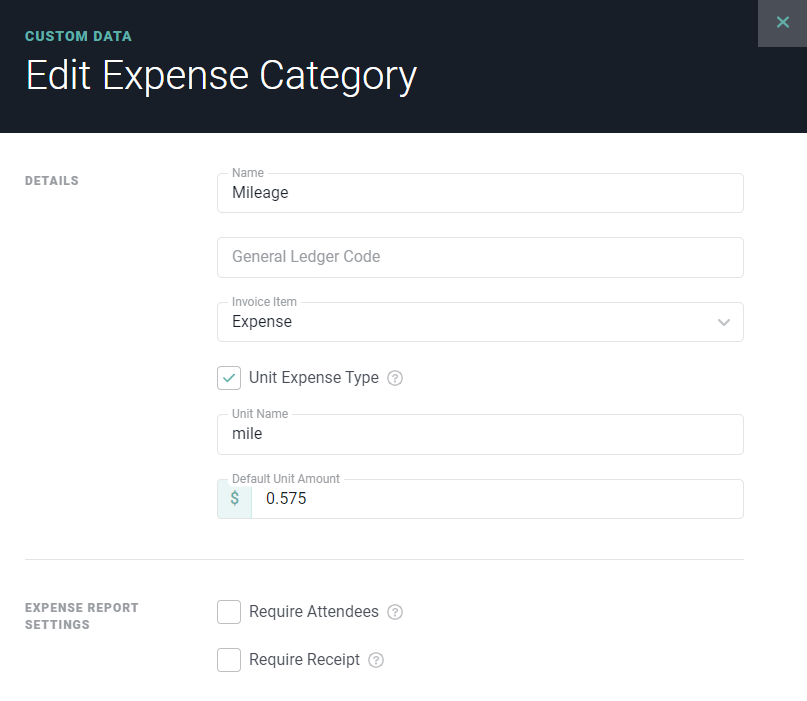Click the Require Attendees label text
This screenshot has width=807, height=701.
(314, 612)
